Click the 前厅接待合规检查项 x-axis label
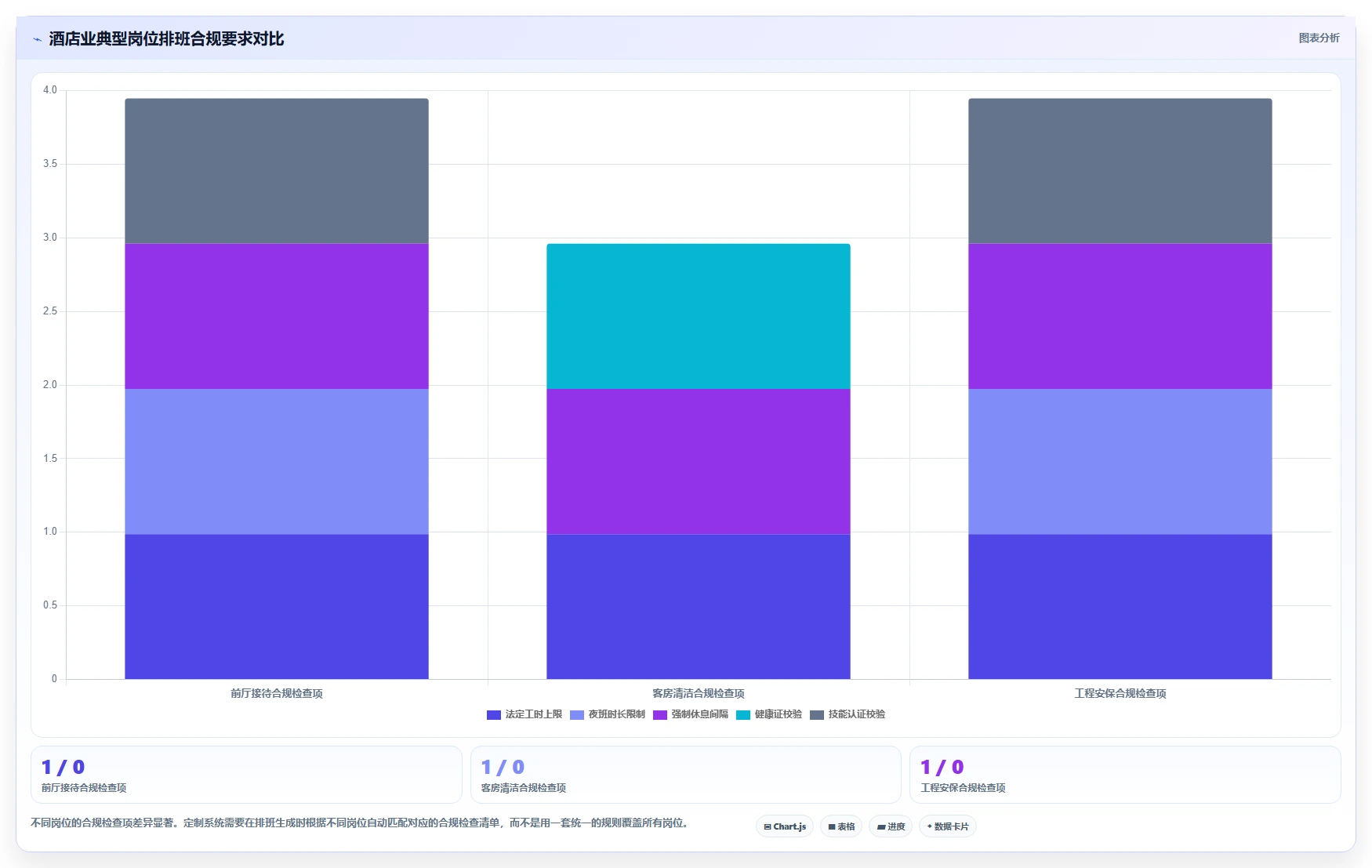The height and width of the screenshot is (868, 1372). pyautogui.click(x=277, y=693)
